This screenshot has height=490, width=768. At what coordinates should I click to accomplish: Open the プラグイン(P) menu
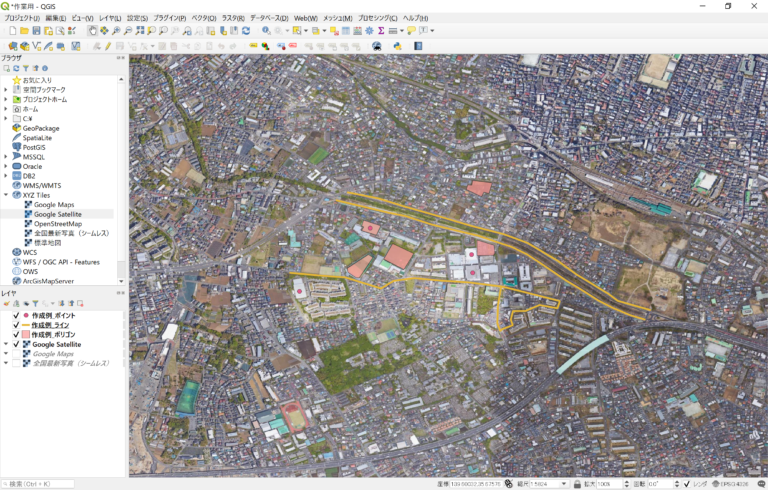click(169, 18)
